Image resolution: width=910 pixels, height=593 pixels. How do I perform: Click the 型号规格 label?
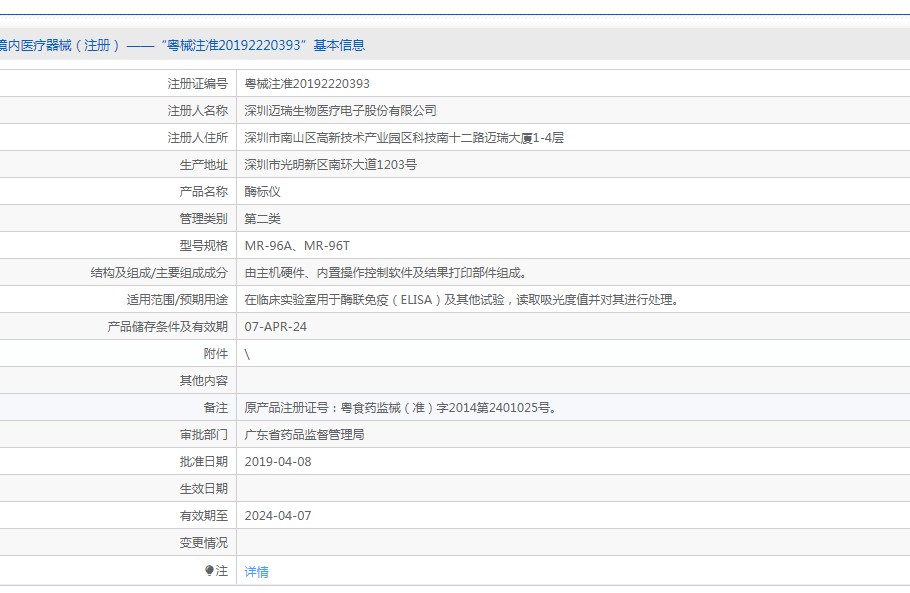[x=204, y=245]
